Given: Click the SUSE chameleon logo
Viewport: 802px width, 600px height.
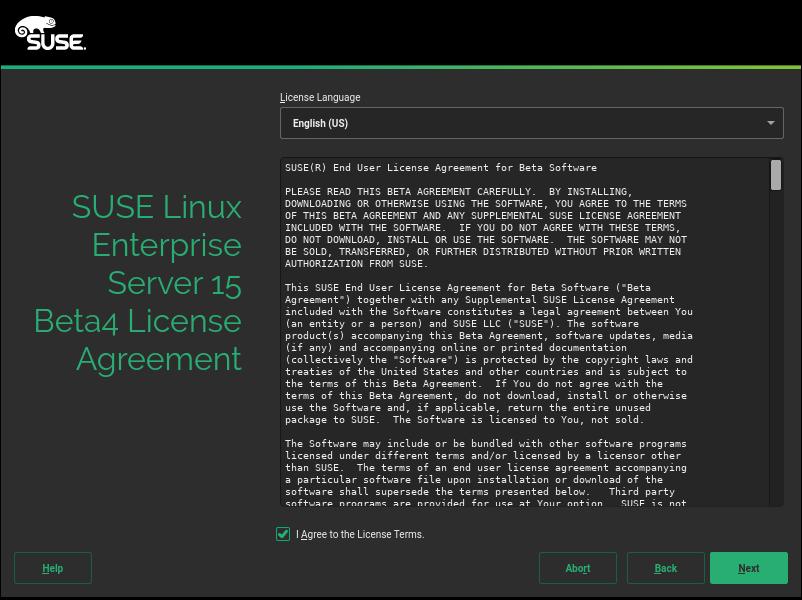Looking at the screenshot, I should coord(50,33).
